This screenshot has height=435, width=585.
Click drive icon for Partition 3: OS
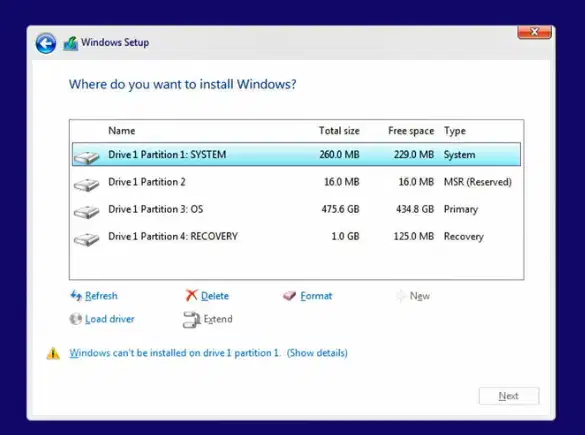point(87,212)
